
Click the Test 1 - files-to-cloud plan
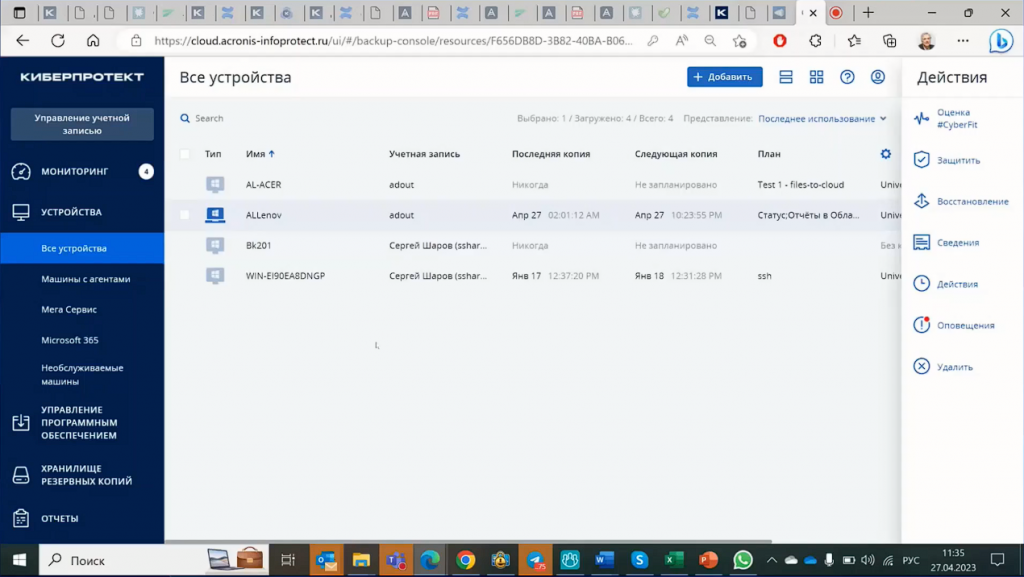(801, 185)
